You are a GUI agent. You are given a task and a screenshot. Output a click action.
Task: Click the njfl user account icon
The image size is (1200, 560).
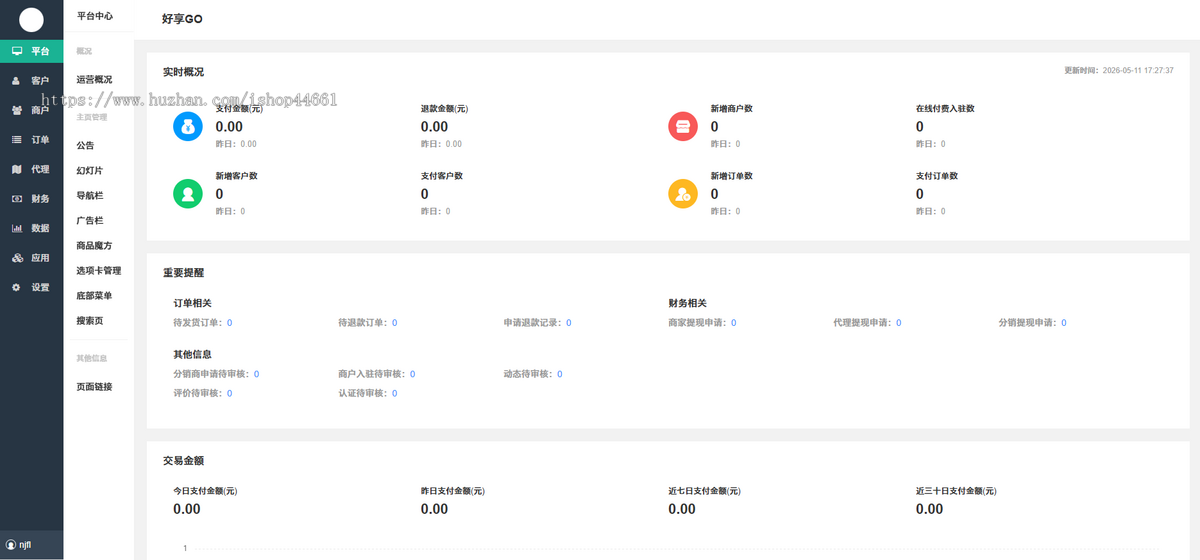[x=11, y=545]
